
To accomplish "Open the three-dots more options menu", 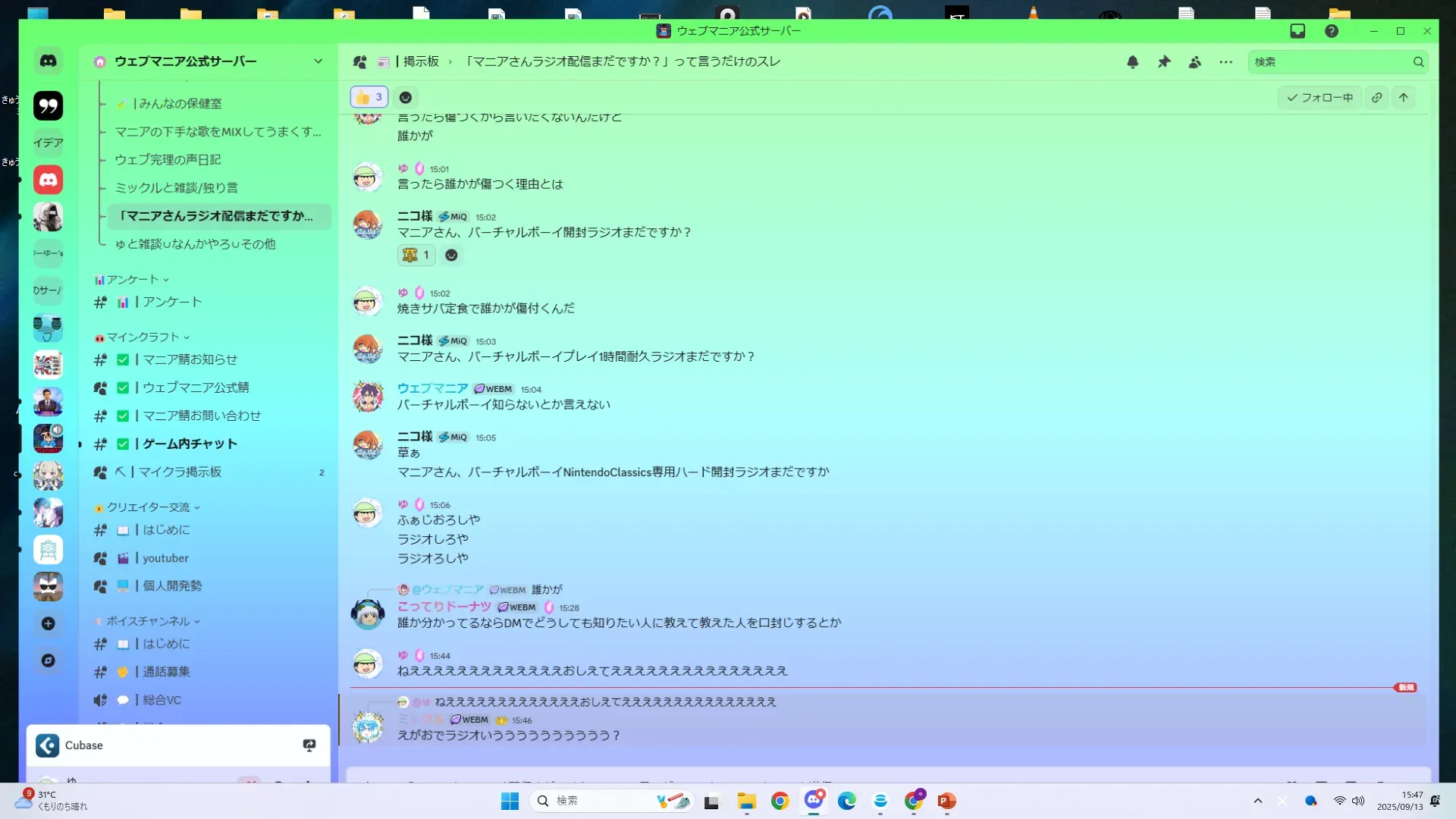I will tap(1226, 62).
